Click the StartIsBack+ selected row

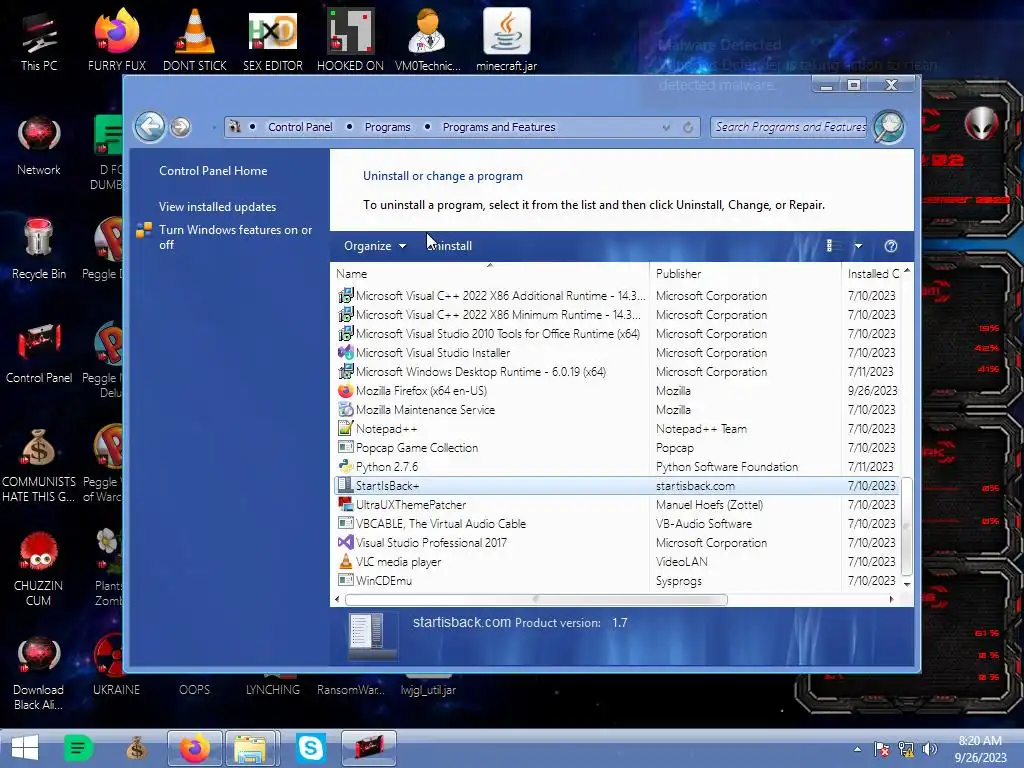click(616, 486)
